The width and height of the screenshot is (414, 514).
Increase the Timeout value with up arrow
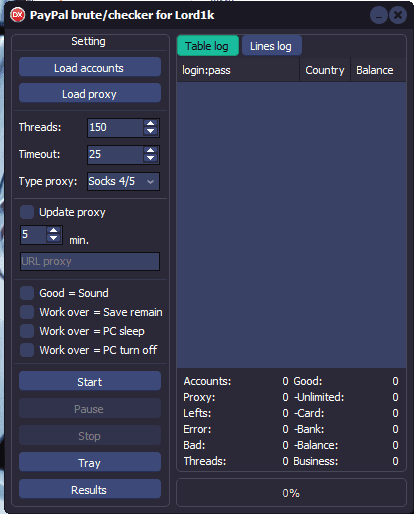click(151, 150)
